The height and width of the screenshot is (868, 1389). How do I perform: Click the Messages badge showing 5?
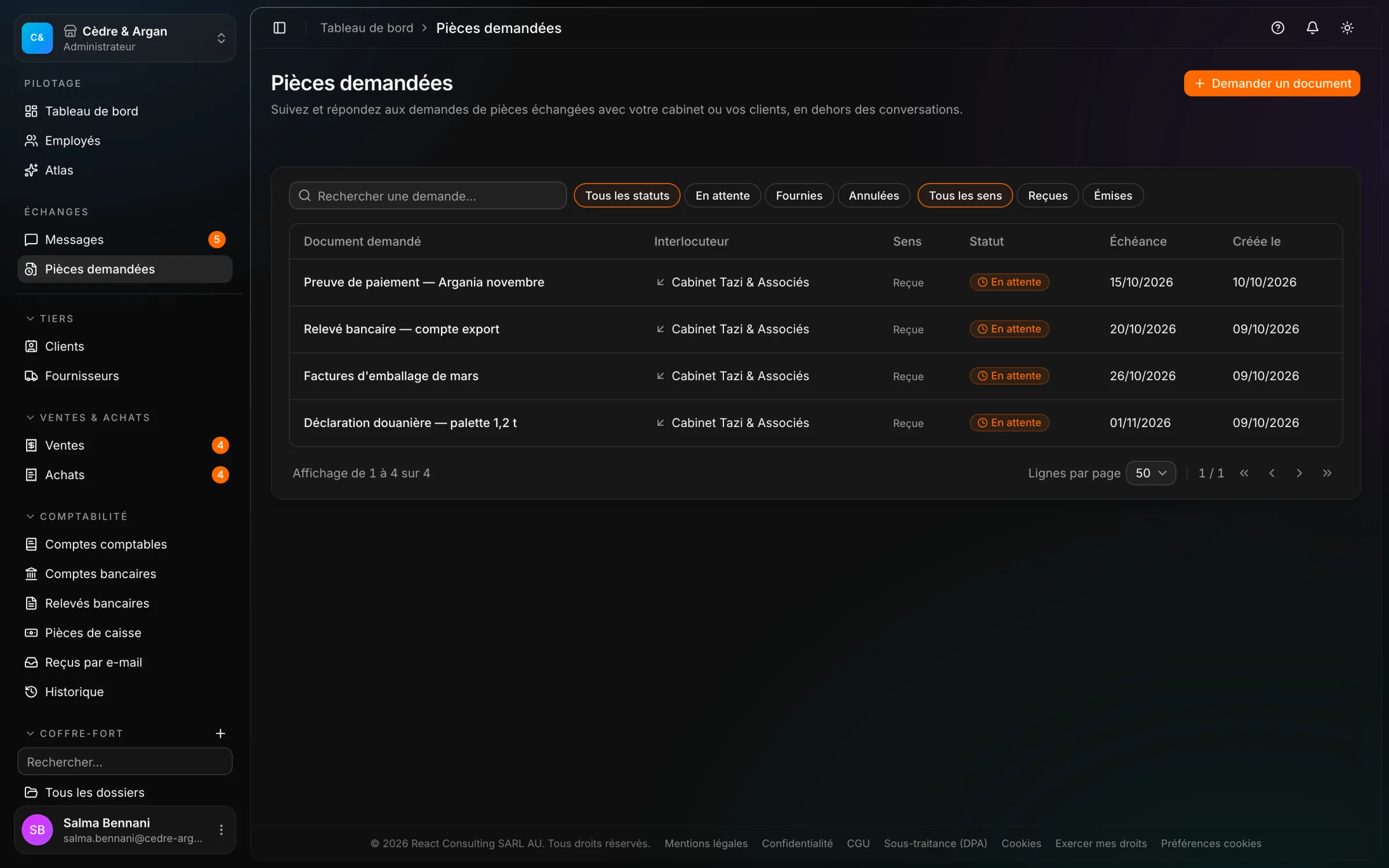[x=216, y=240]
